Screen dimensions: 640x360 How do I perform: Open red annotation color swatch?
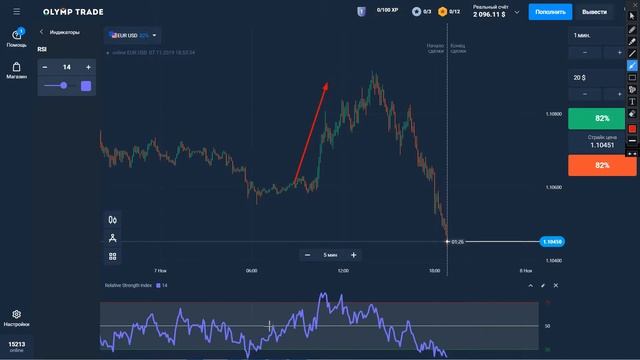(632, 129)
